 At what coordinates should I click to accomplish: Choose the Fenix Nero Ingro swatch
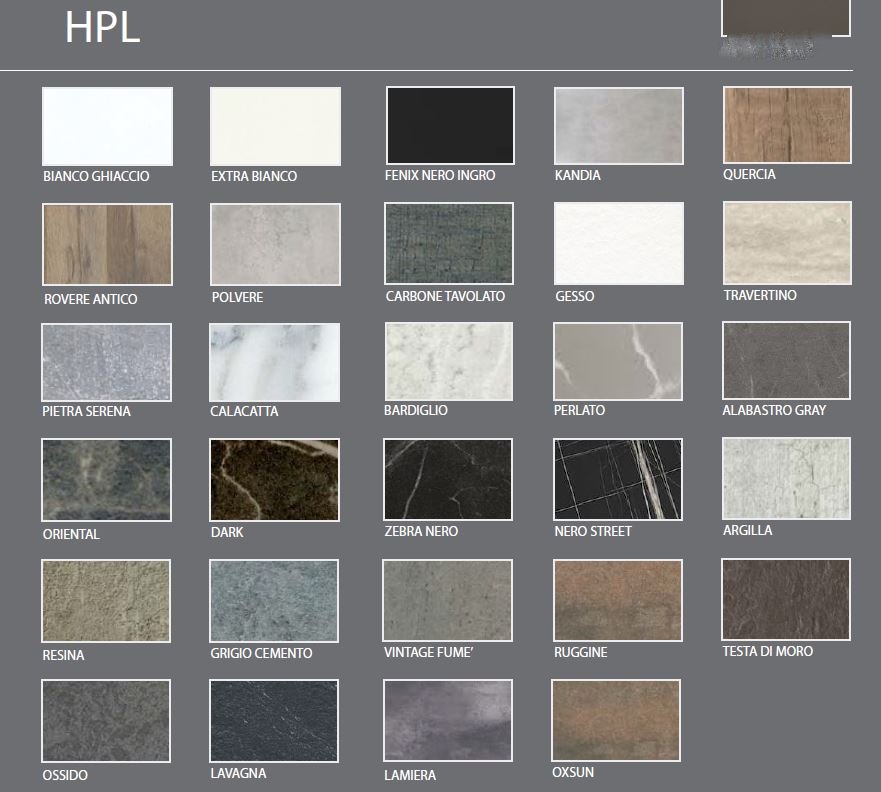[x=450, y=125]
